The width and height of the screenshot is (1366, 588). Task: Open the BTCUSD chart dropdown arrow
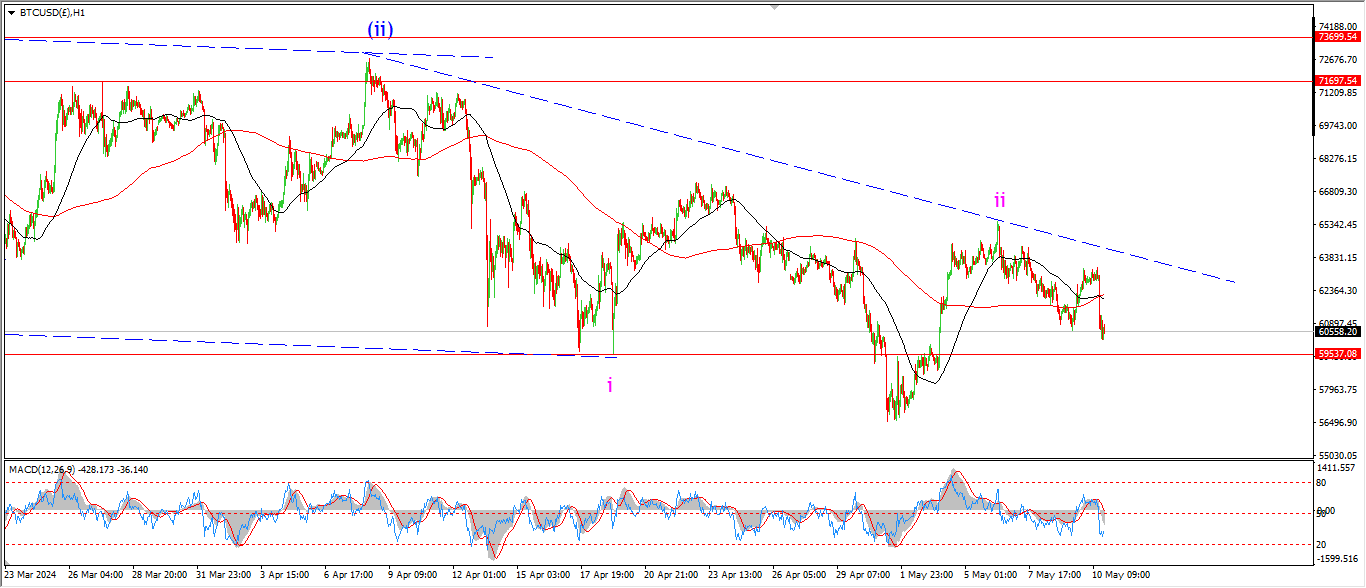[11, 13]
